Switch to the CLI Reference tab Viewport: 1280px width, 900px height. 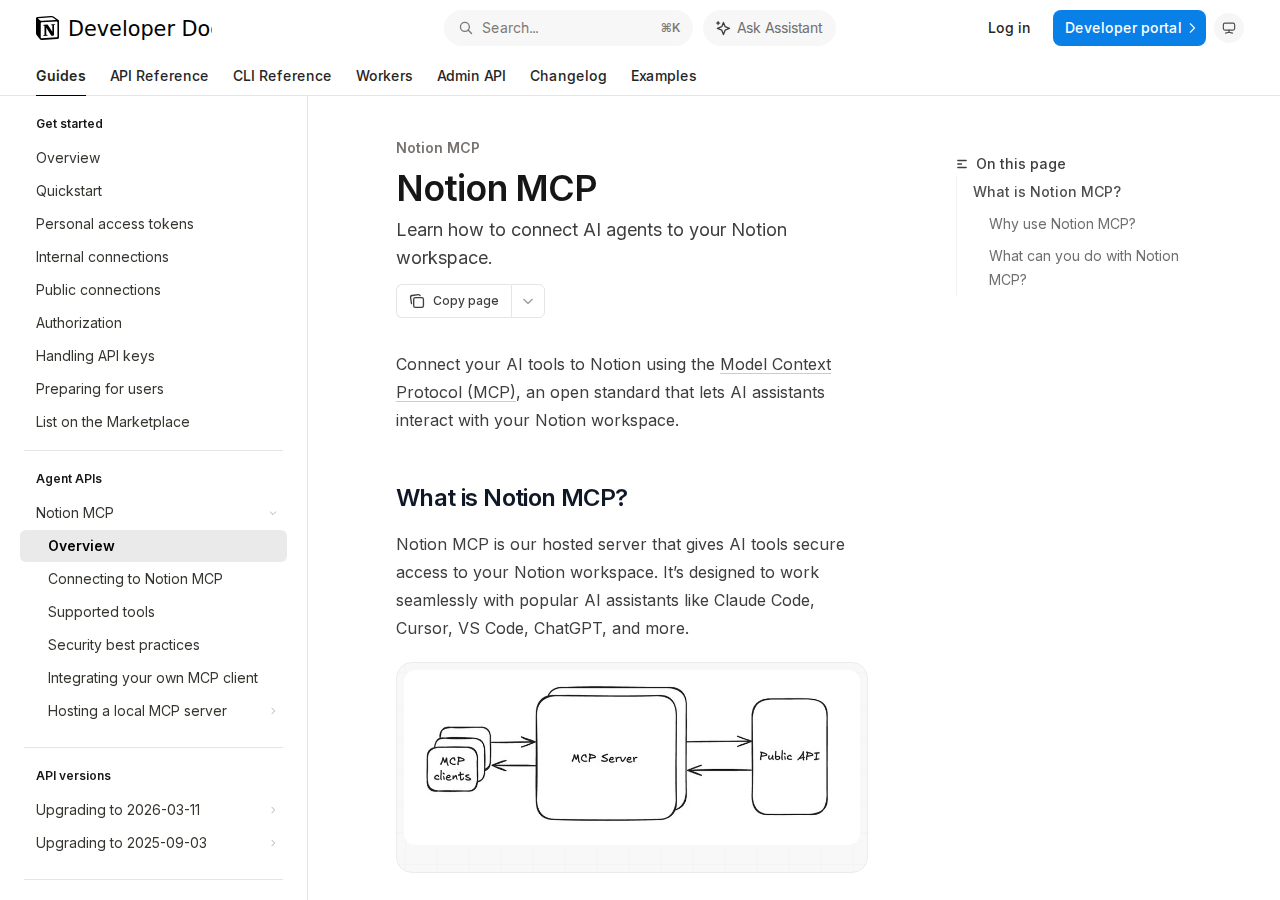tap(282, 76)
